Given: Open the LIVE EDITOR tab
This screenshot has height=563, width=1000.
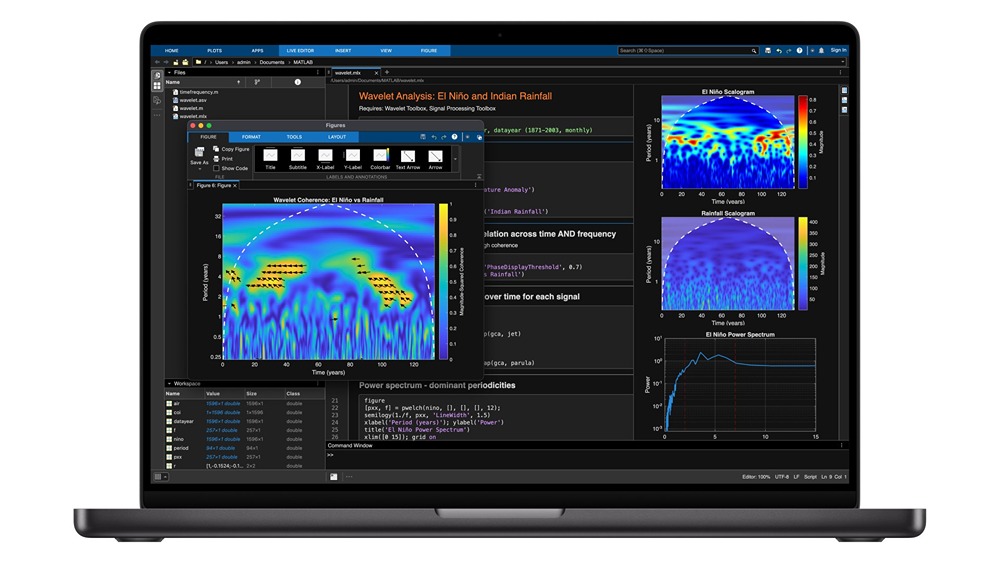Looking at the screenshot, I should tap(300, 50).
